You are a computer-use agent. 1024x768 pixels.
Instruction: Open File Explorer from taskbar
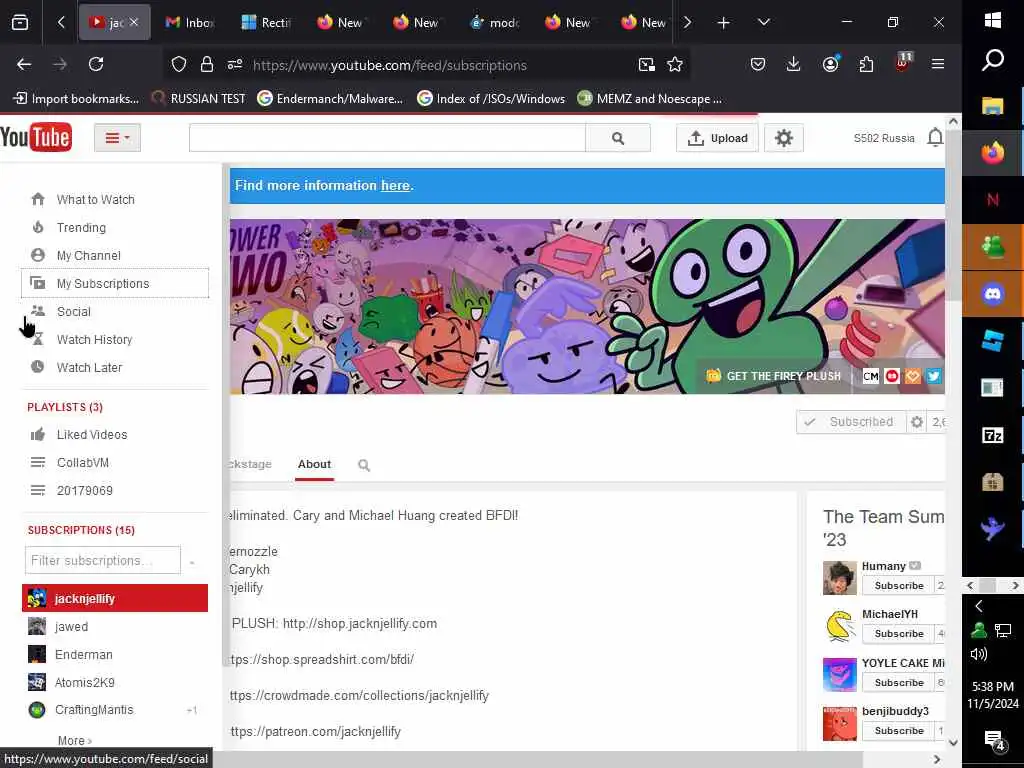[x=992, y=106]
